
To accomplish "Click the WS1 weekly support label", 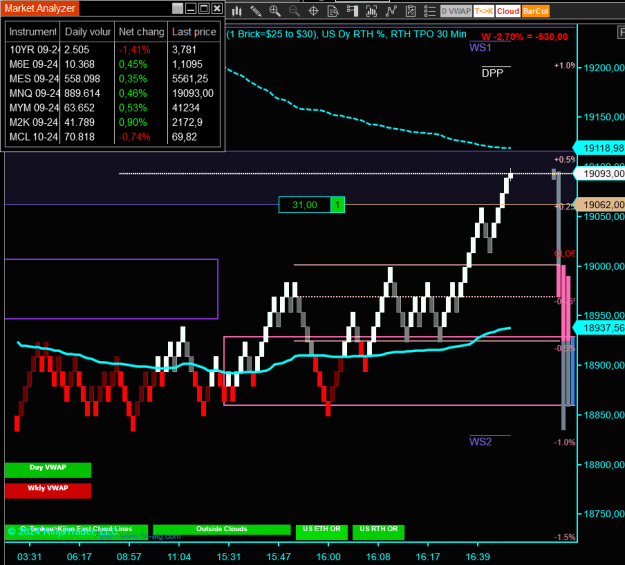I will 480,48.
